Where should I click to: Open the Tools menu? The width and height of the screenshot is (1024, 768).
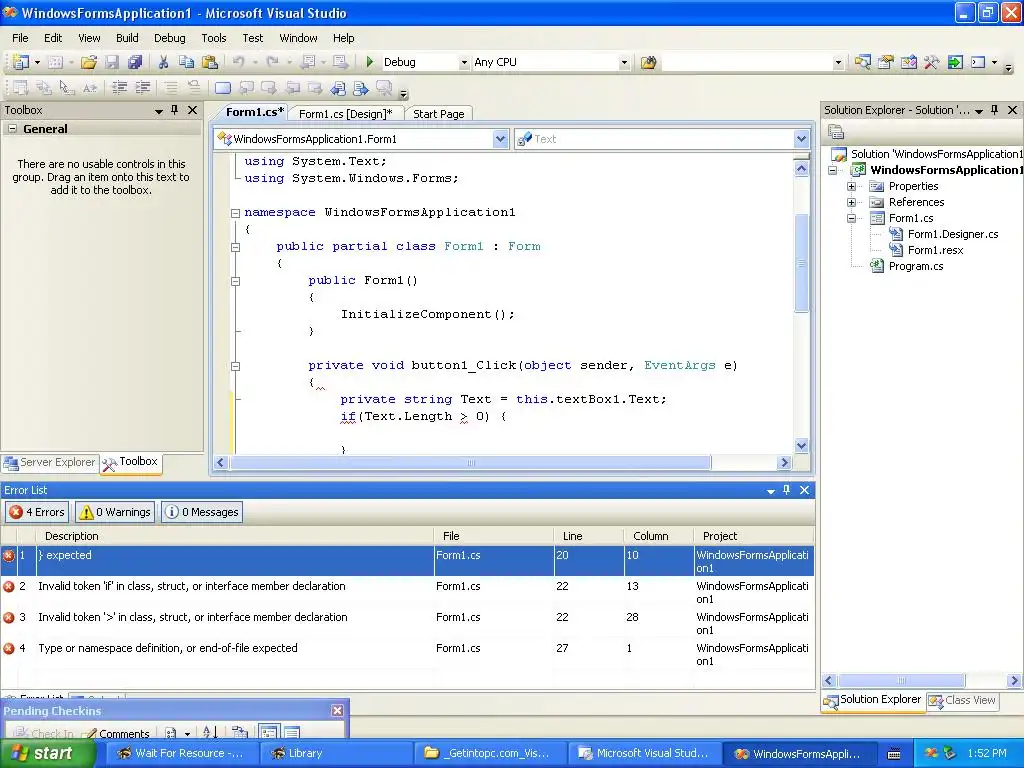[x=214, y=38]
